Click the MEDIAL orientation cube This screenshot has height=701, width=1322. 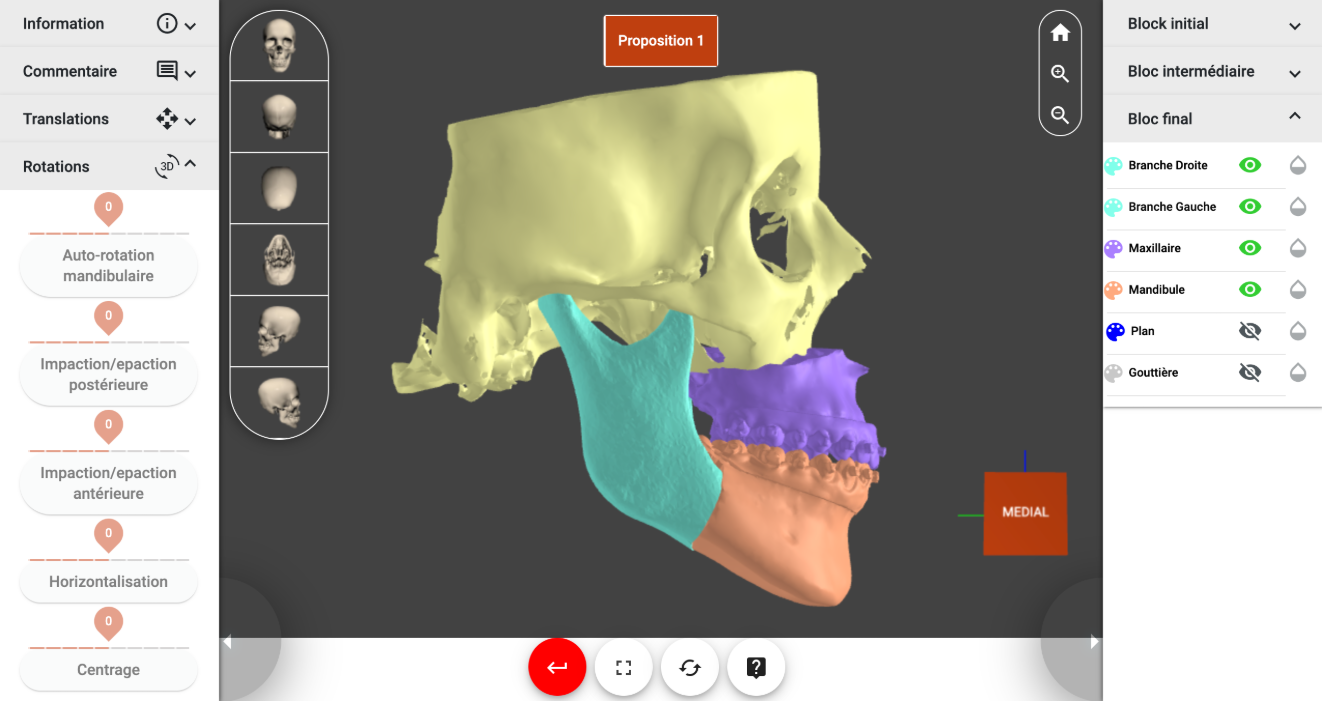pos(1025,513)
